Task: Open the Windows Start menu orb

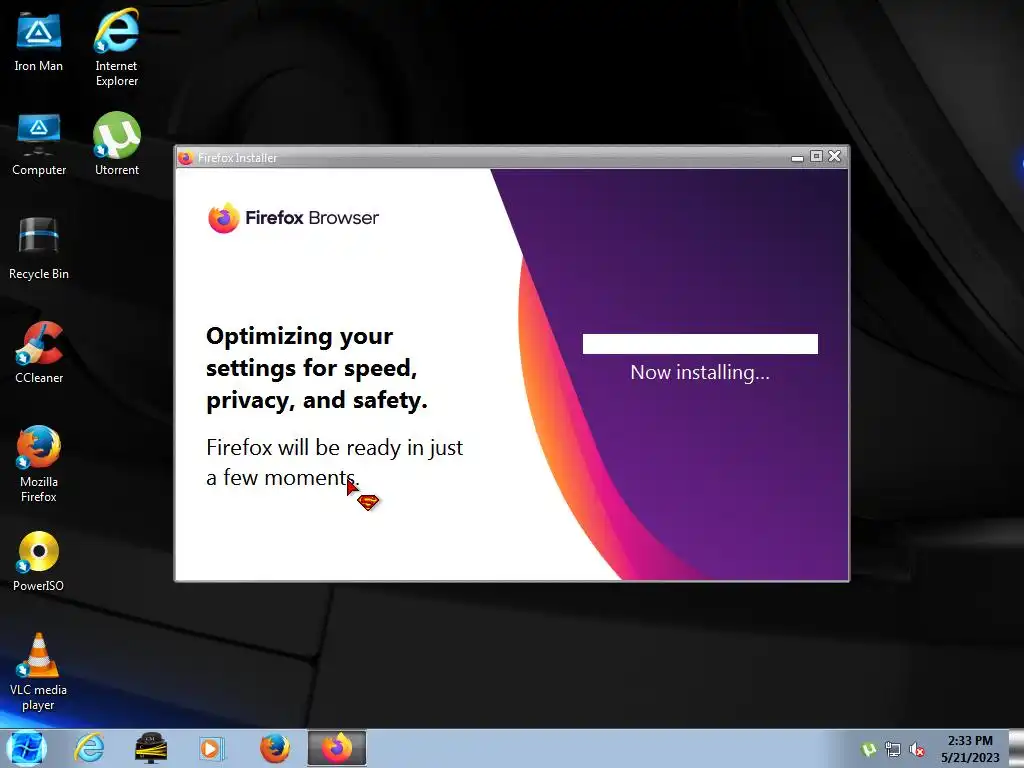Action: click(26, 748)
